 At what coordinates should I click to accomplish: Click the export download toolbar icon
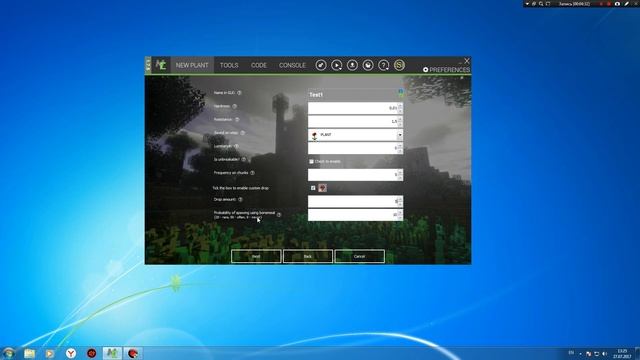pos(352,65)
